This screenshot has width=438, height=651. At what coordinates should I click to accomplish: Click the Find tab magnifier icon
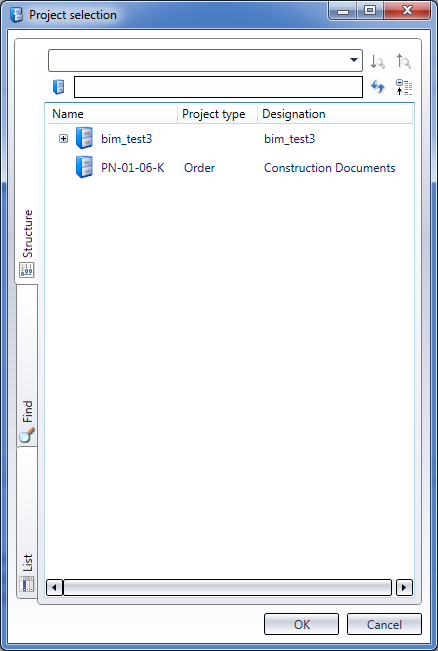(27, 435)
